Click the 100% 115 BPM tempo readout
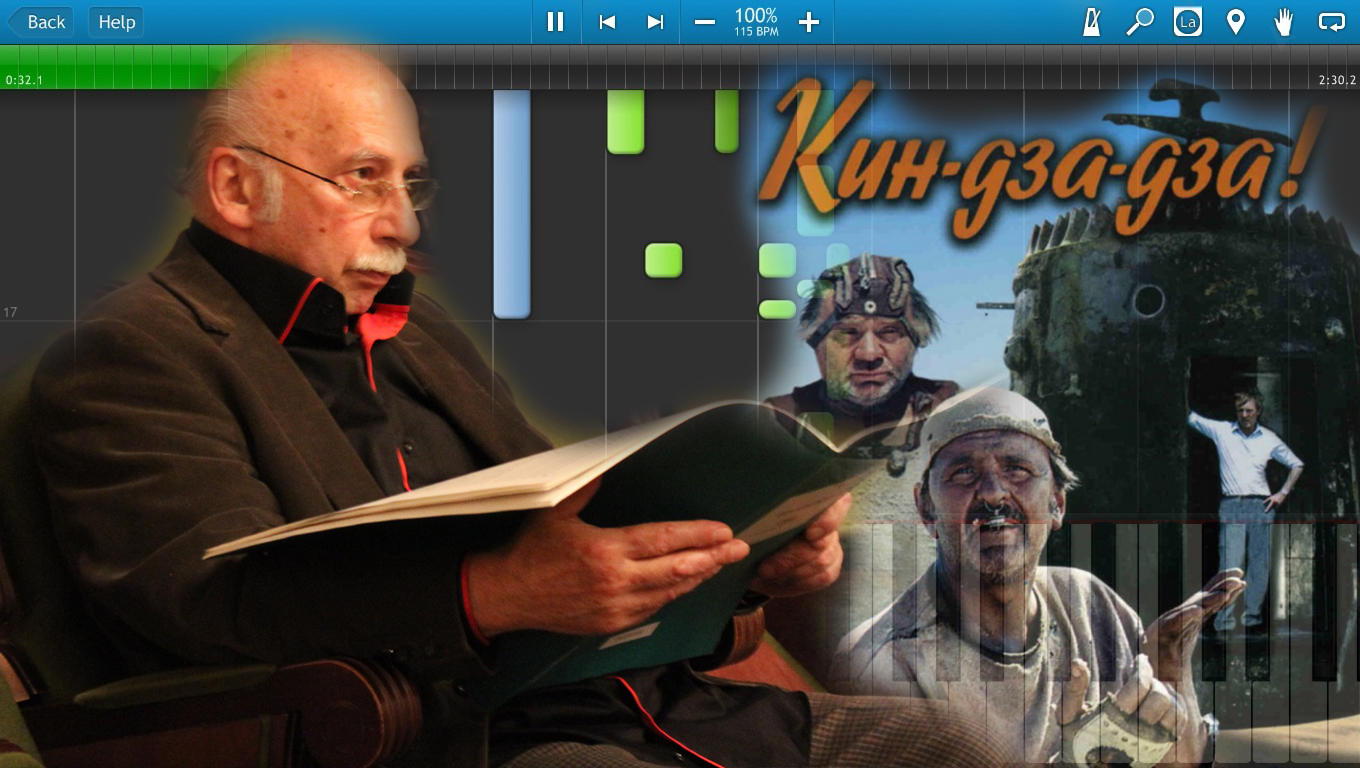This screenshot has height=768, width=1360. (756, 22)
